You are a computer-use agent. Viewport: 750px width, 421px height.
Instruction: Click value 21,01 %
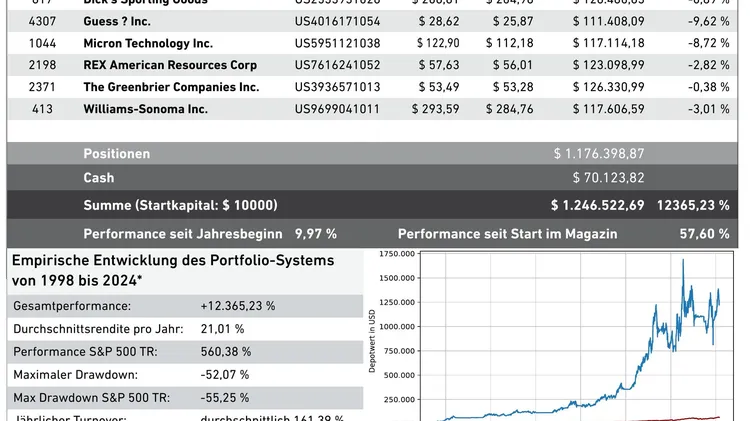coord(222,329)
